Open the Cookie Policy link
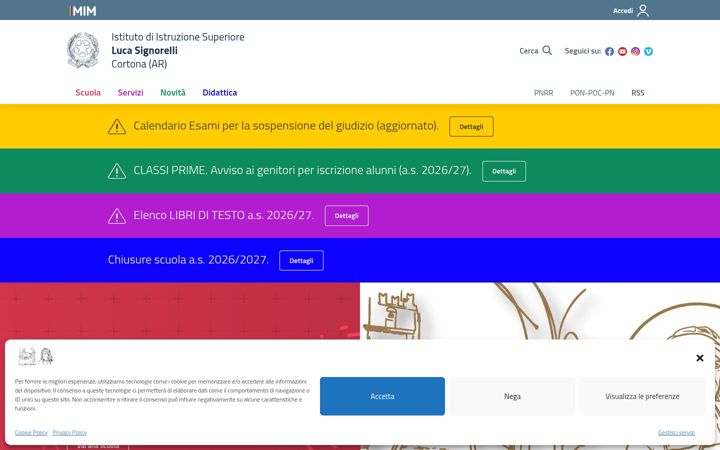Screen dimensions: 720x450 point(31,433)
